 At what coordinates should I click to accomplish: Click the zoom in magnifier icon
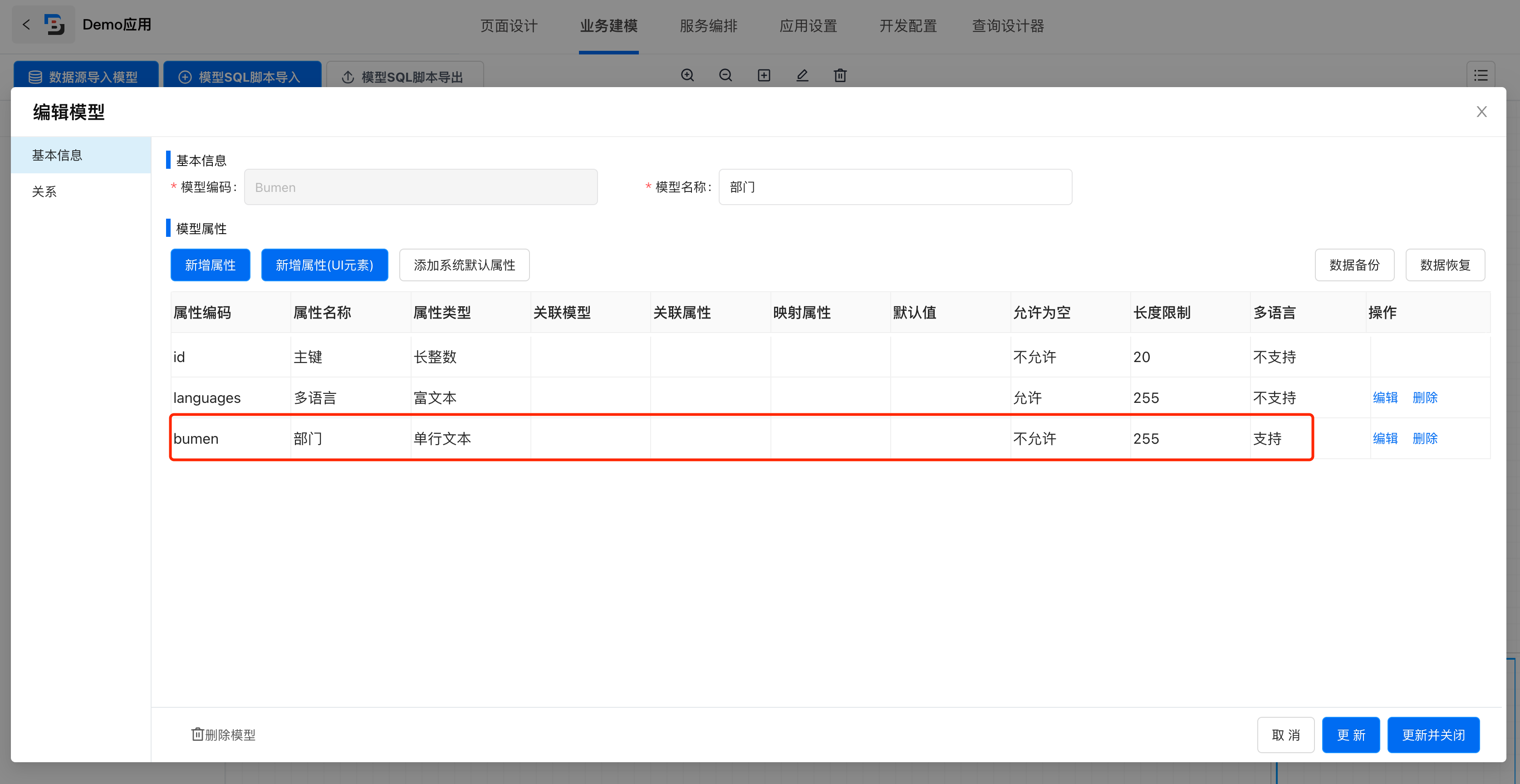point(687,75)
